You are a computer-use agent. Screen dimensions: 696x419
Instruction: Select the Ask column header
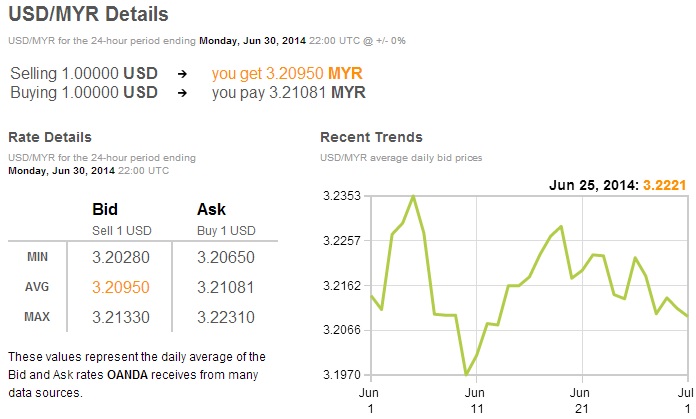coord(211,210)
